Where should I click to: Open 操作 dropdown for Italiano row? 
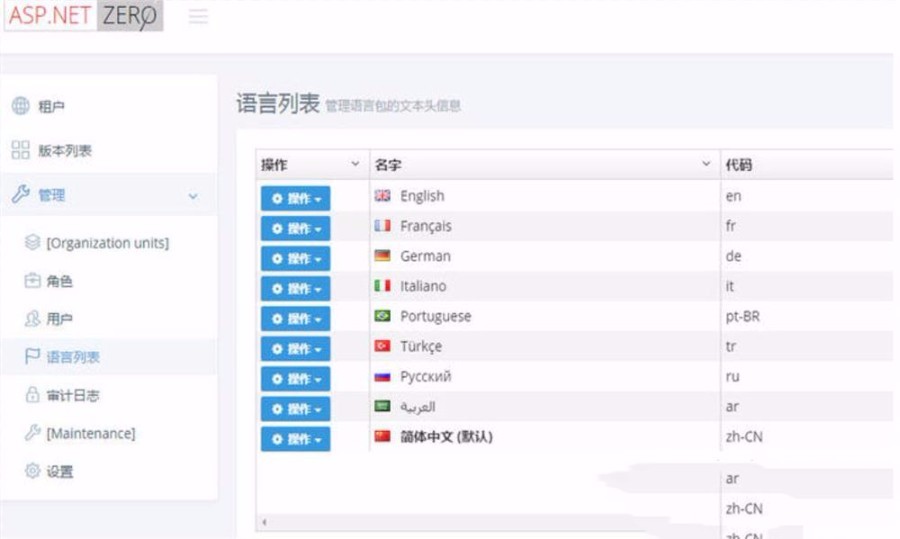[x=296, y=288]
